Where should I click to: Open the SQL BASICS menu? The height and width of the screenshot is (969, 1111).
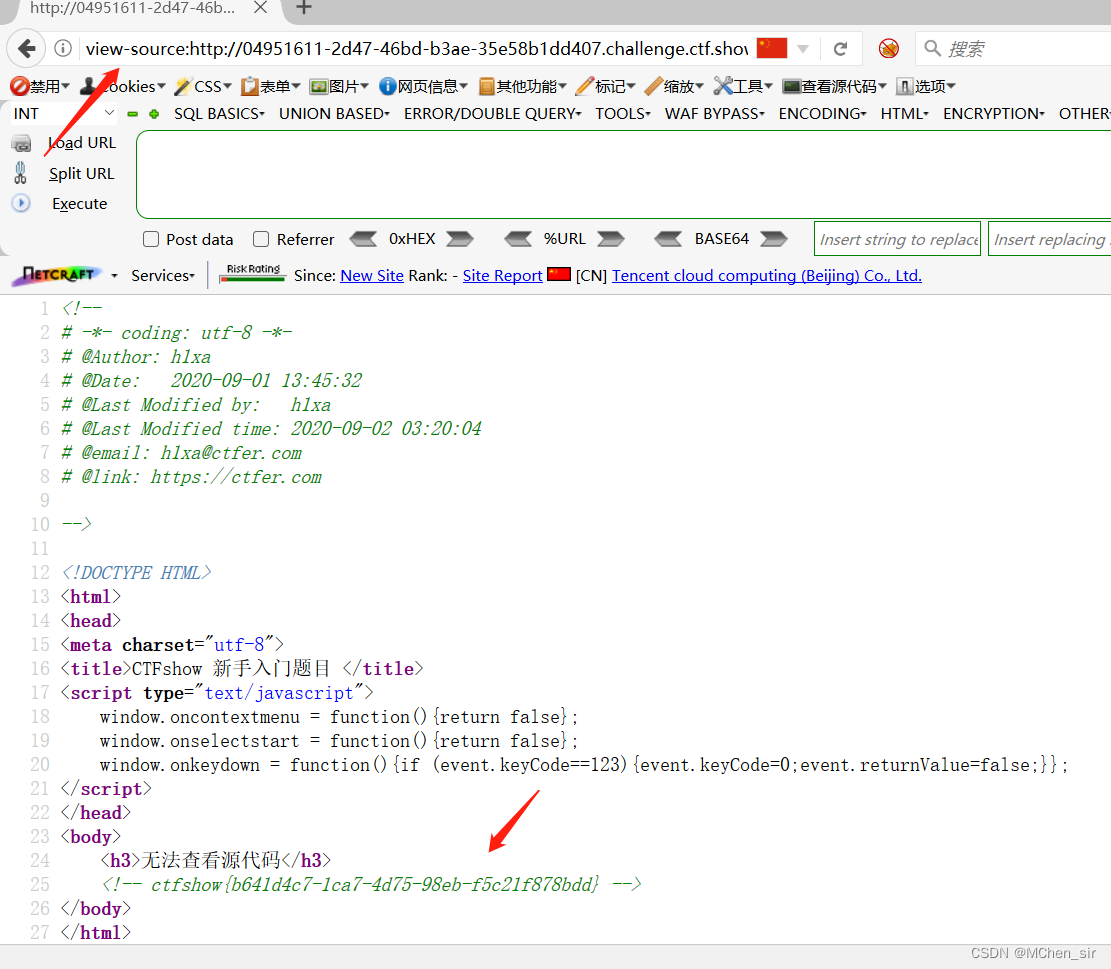[x=218, y=113]
